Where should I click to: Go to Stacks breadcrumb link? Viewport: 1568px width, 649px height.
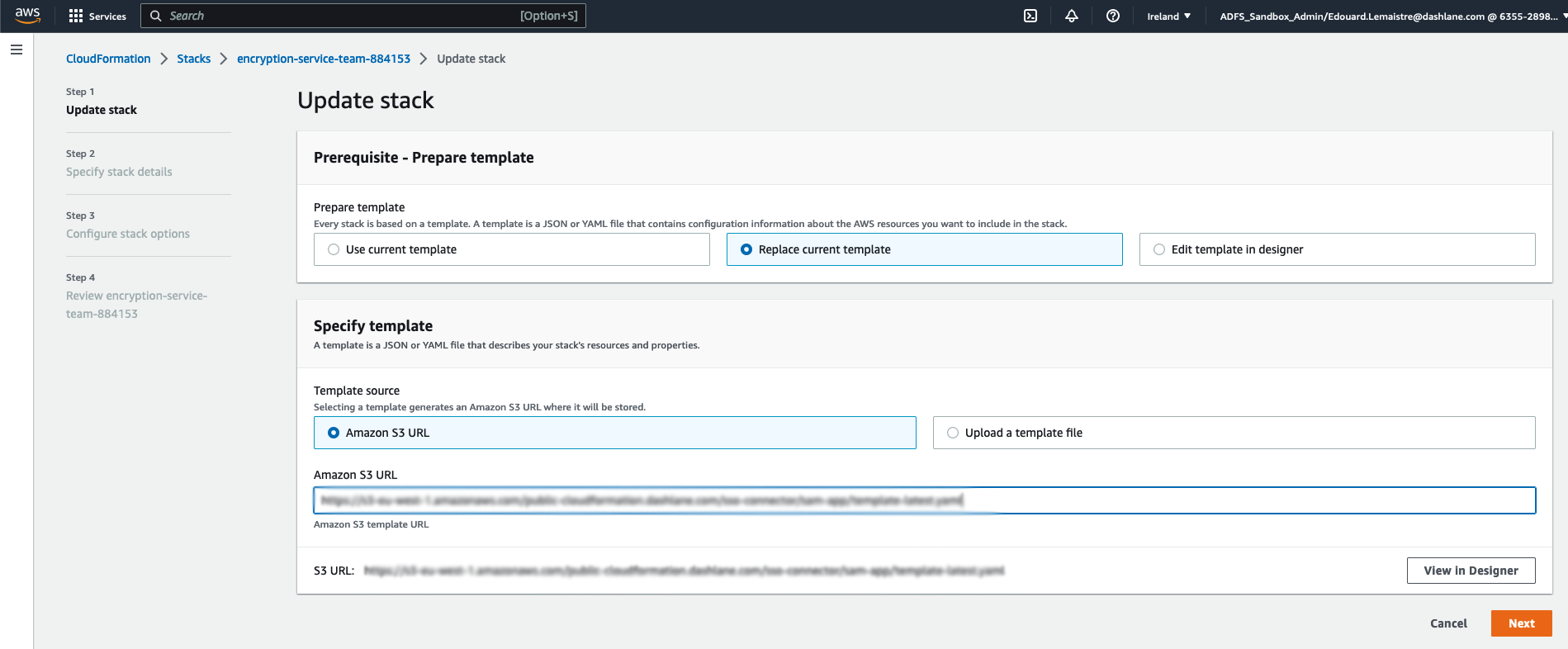click(193, 59)
